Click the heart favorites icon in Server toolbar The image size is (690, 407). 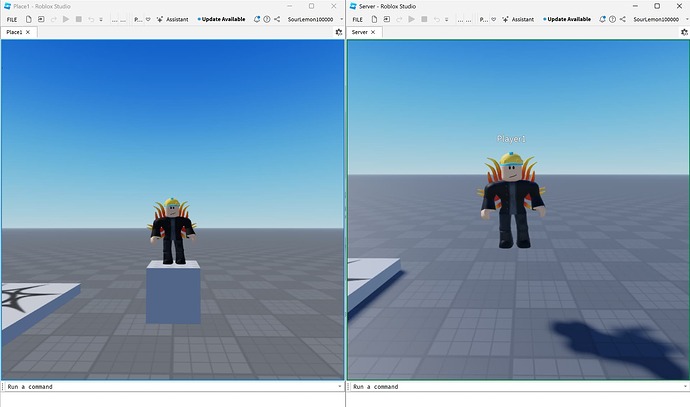click(x=493, y=20)
